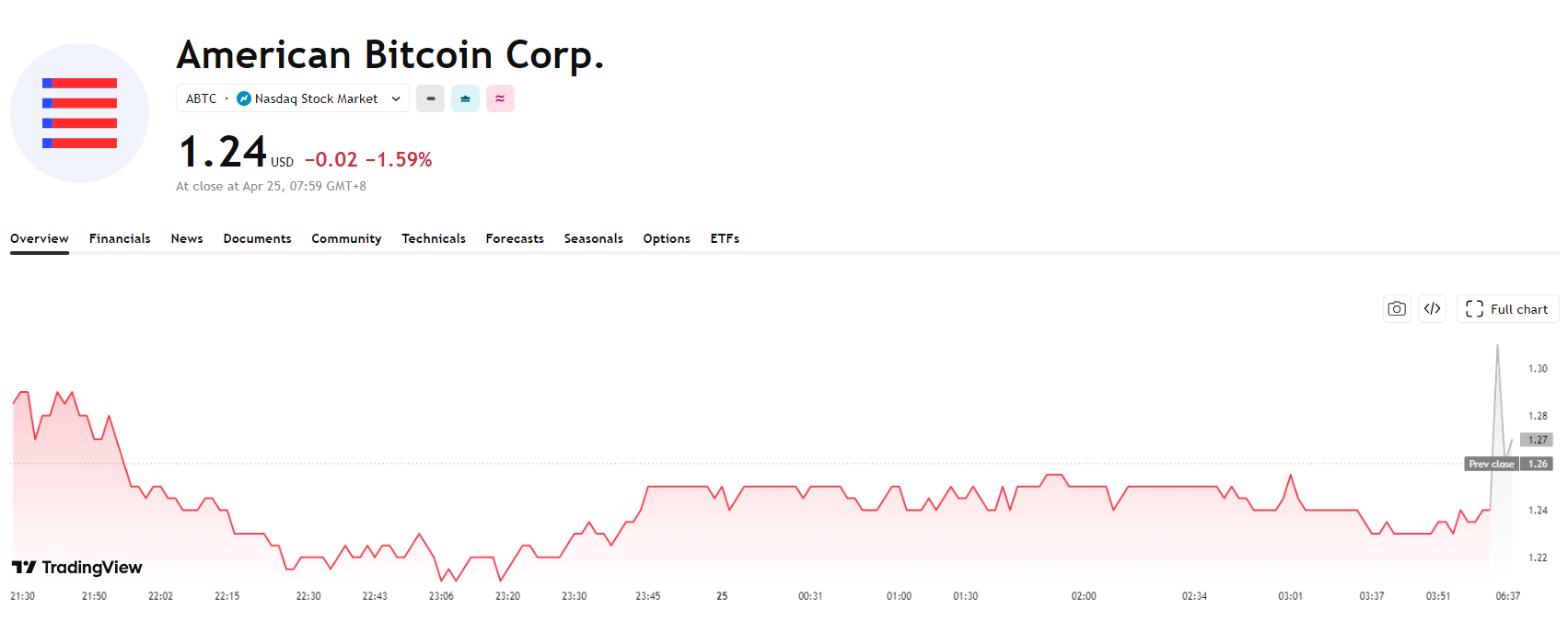
Task: Go to the Technicals tab
Action: 434,238
